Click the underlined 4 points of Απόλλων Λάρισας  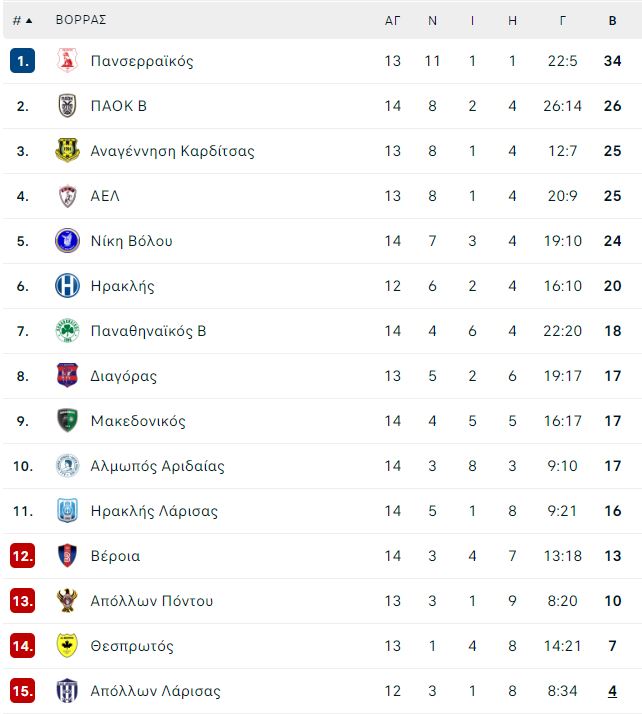coord(612,691)
